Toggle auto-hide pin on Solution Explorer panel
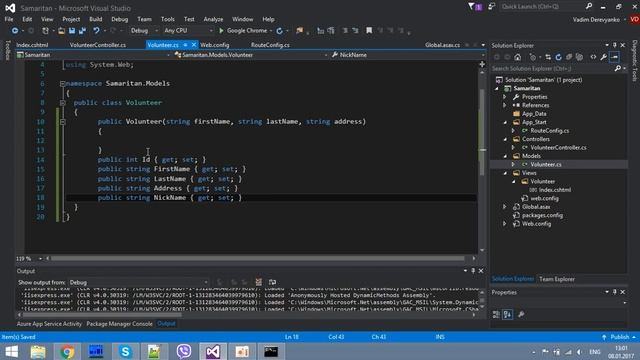 [615, 45]
